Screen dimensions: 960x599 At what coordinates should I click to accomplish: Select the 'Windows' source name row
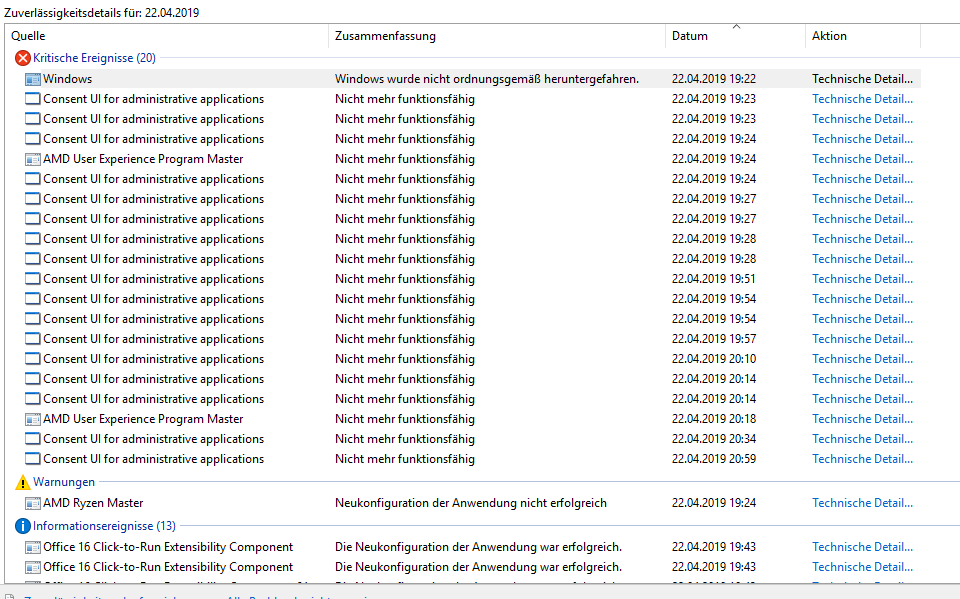pos(67,79)
